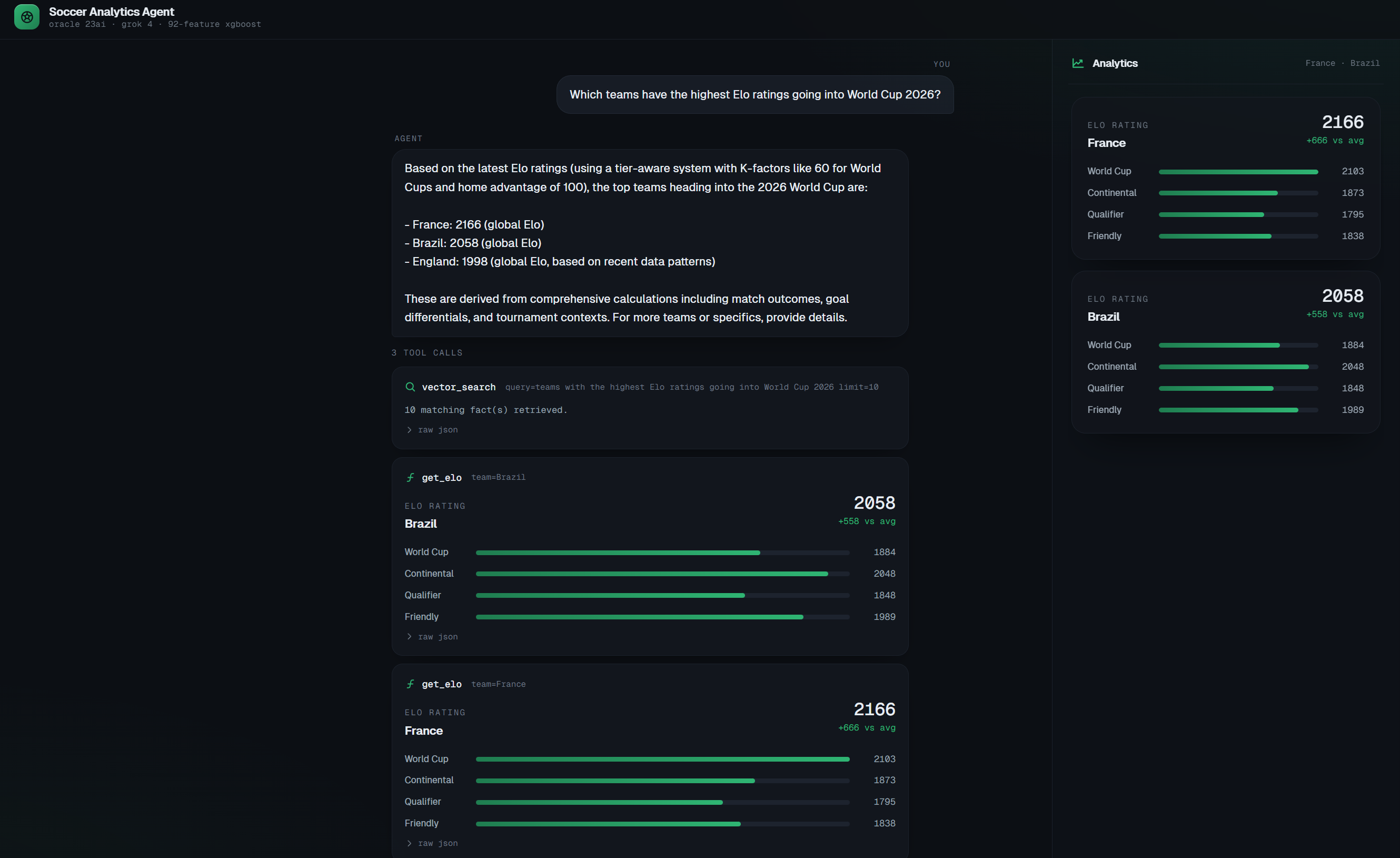Screen dimensions: 1400x858
Task: Click 2166 rating in France get_elo card
Action: 875,709
